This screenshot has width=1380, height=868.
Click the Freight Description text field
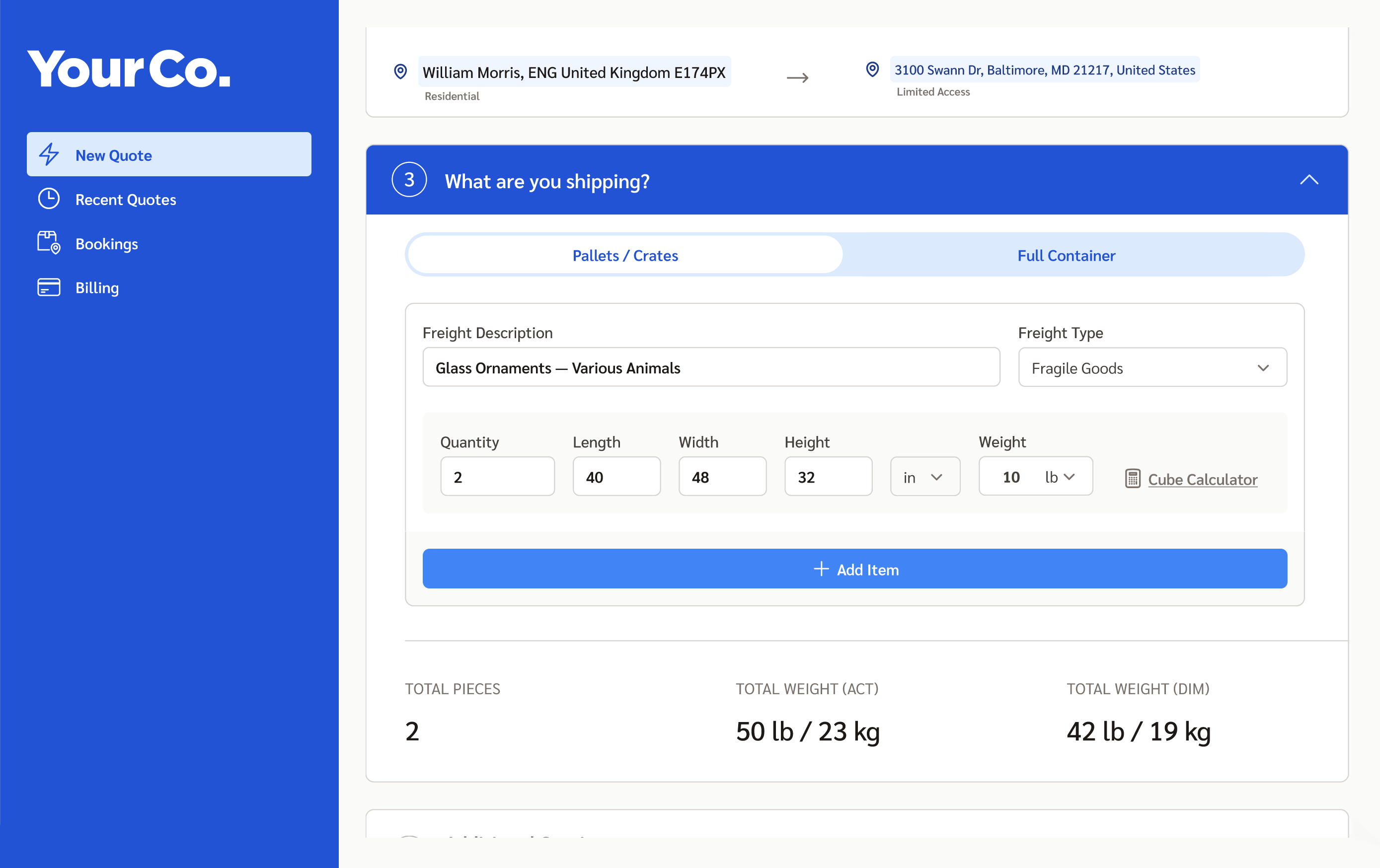coord(711,368)
